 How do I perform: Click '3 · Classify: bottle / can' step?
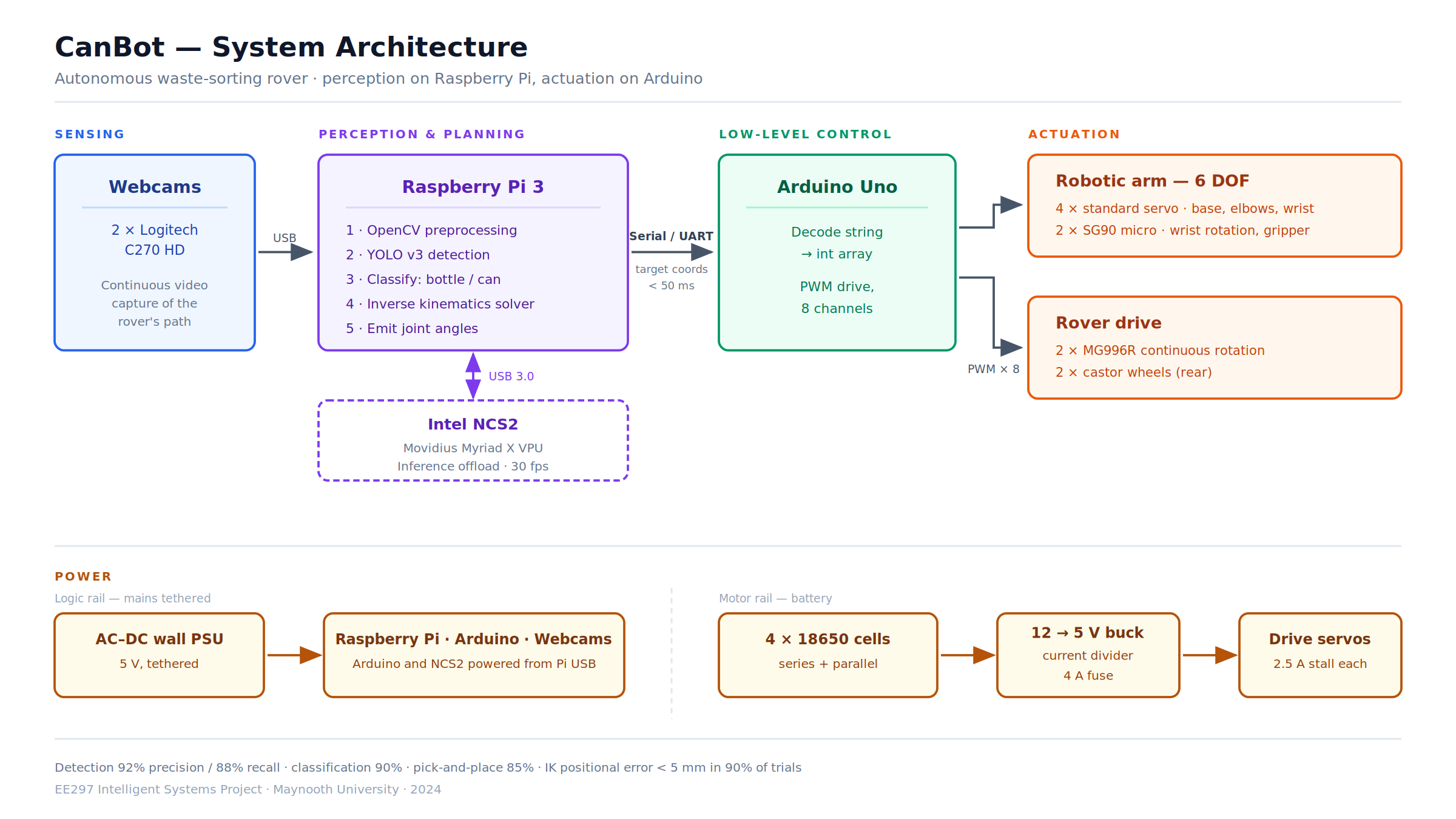click(423, 280)
